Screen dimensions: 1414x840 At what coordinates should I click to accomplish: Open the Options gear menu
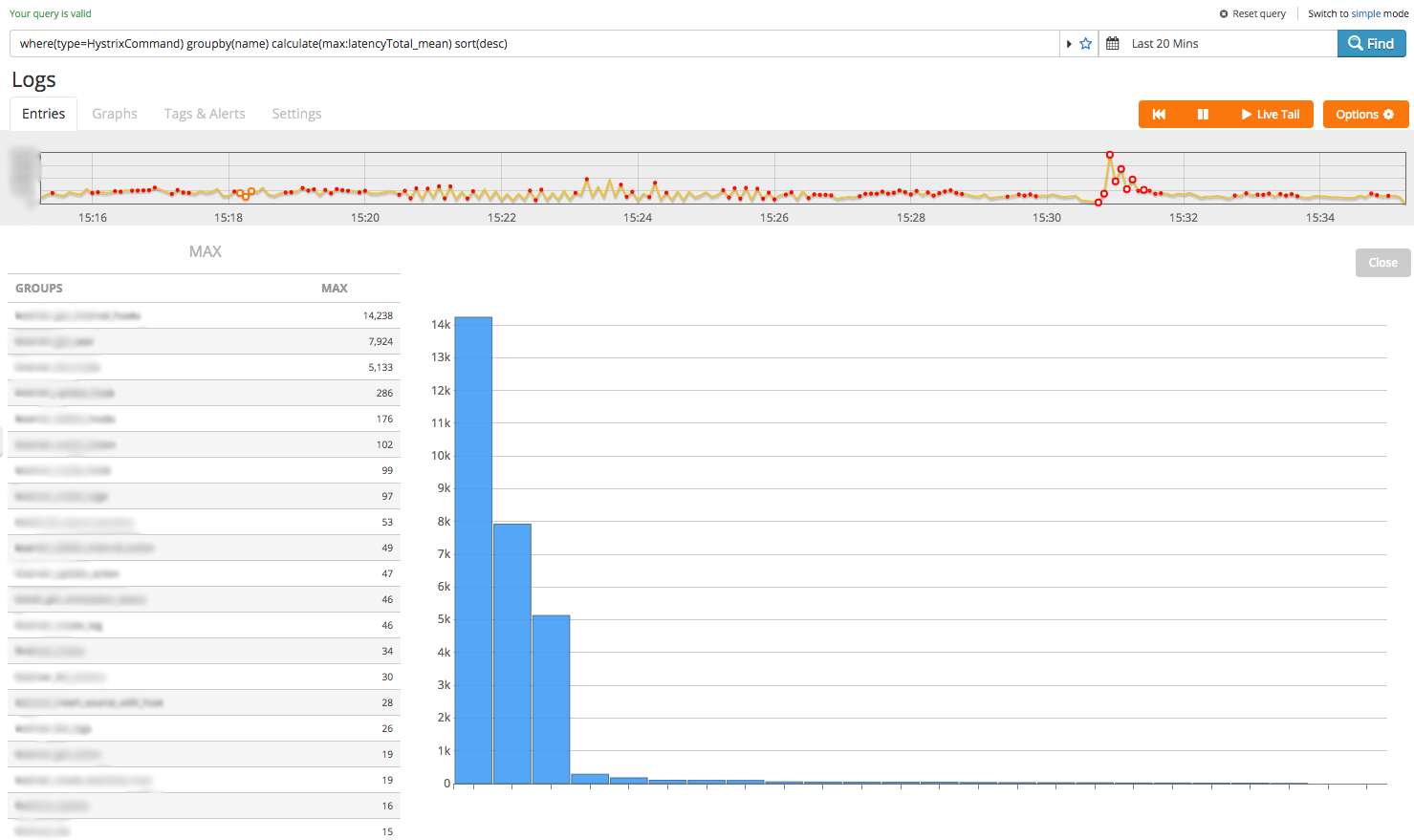pos(1365,115)
